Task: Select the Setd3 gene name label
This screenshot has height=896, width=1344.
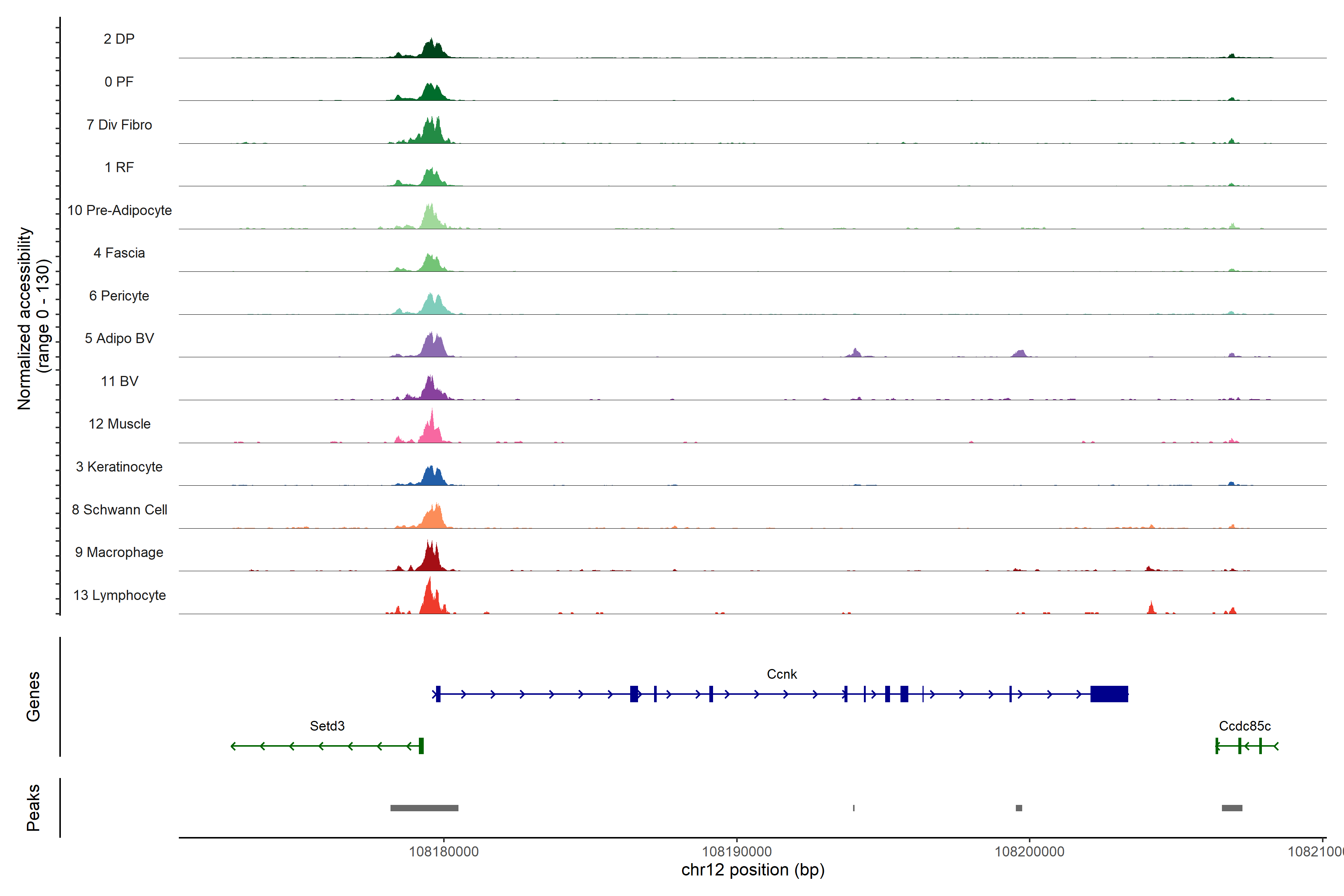Action: click(x=327, y=726)
